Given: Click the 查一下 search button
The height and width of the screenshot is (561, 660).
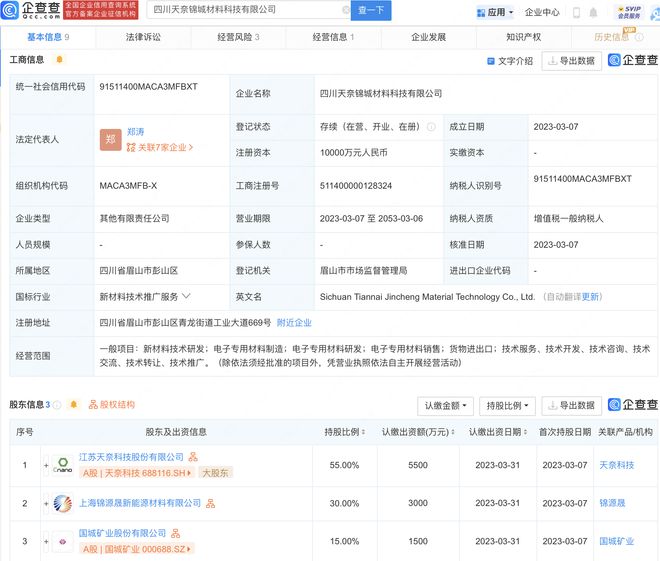Looking at the screenshot, I should point(371,10).
